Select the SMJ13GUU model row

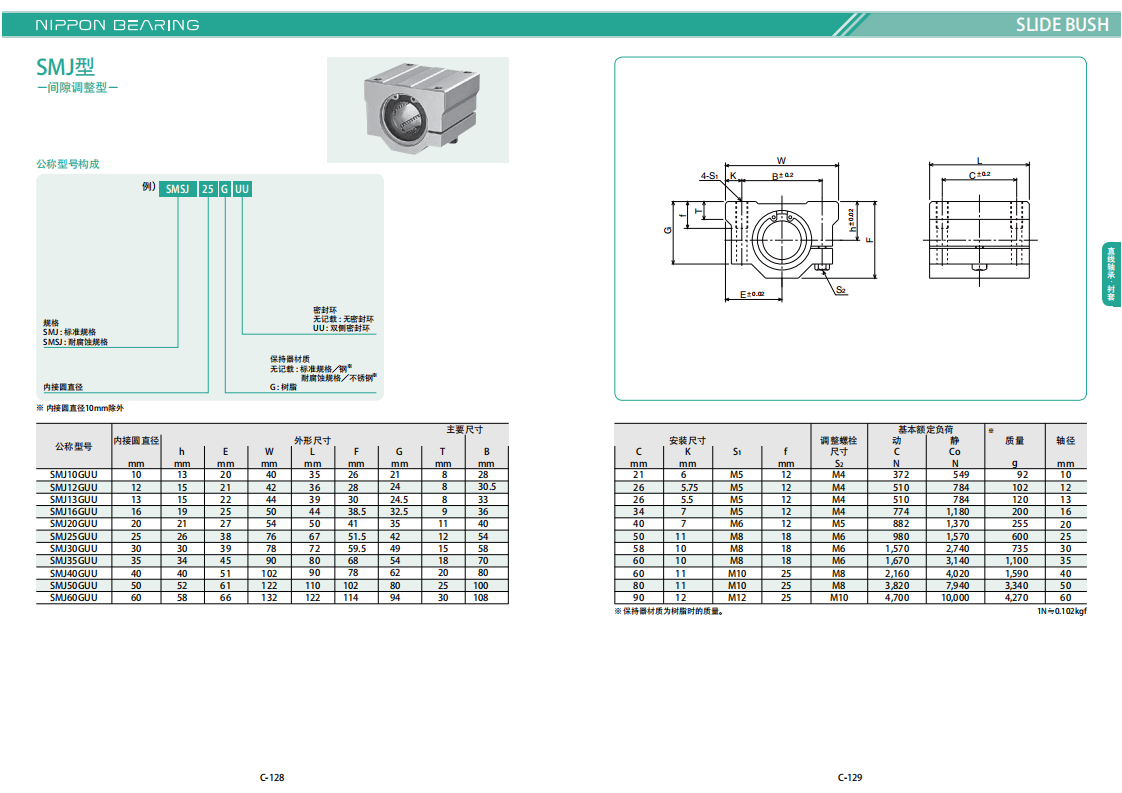[x=272, y=500]
